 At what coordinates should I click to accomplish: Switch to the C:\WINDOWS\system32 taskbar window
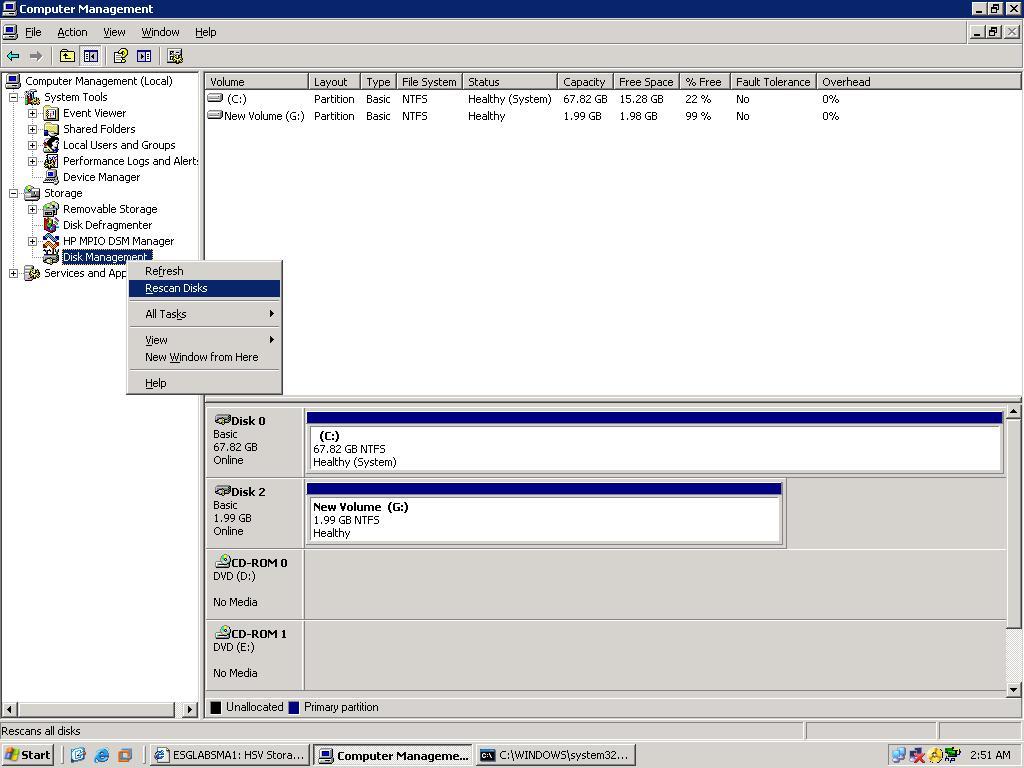(x=556, y=756)
